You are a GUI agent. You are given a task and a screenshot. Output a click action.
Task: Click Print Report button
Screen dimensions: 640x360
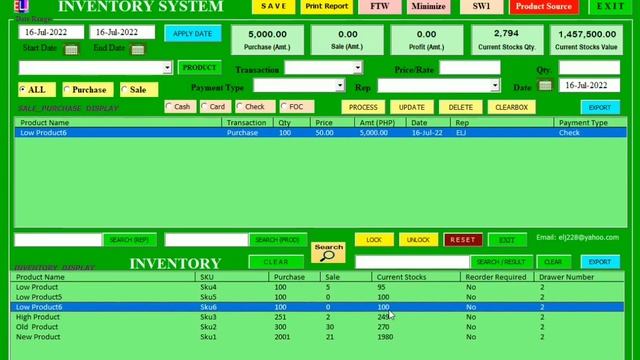[x=327, y=7]
